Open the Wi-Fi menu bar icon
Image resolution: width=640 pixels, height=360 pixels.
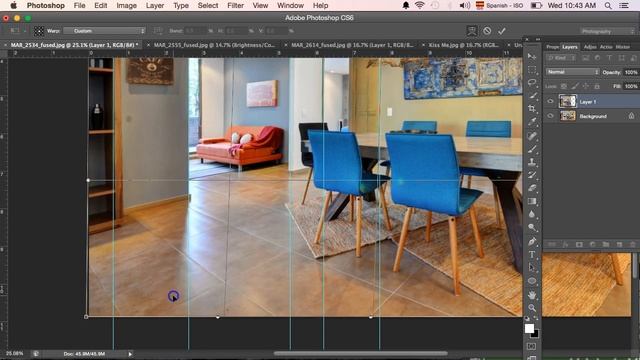click(x=419, y=6)
